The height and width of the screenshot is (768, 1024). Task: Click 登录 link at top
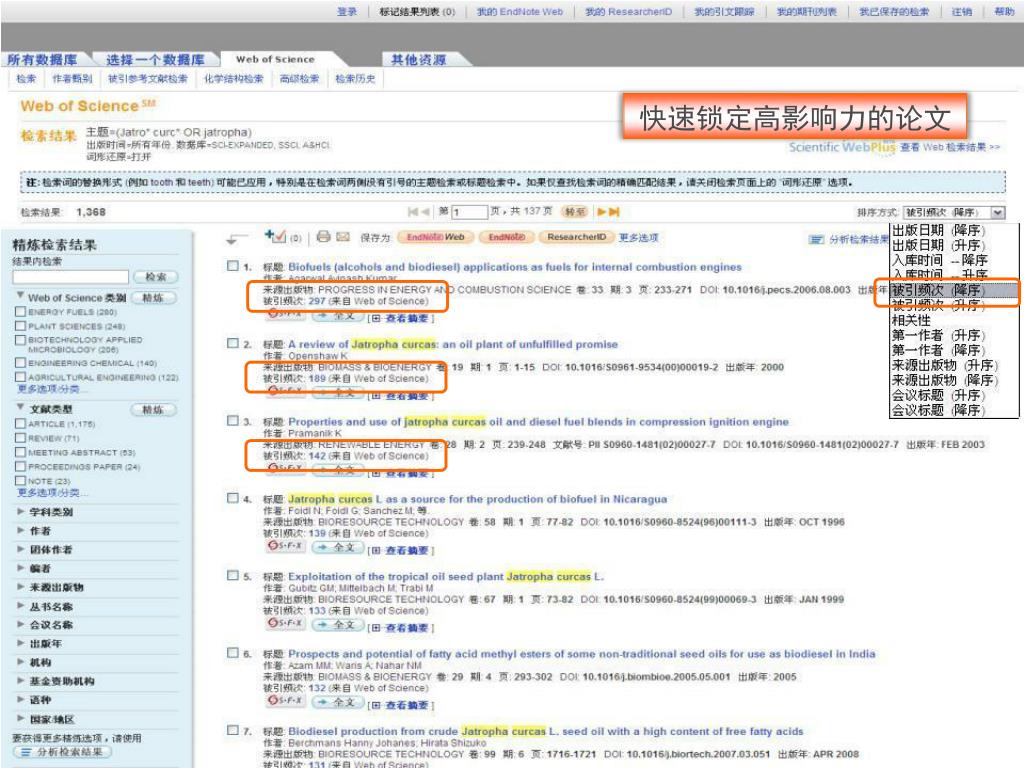pyautogui.click(x=347, y=11)
